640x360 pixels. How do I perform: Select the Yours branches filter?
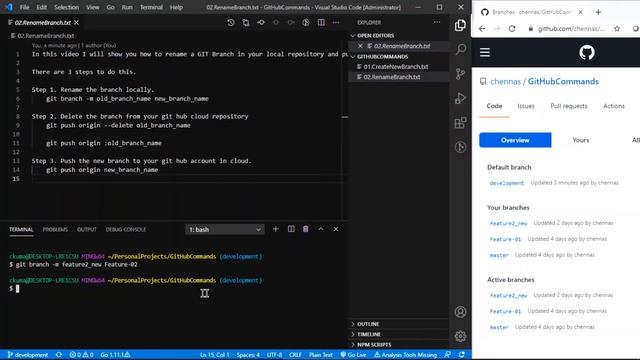(x=580, y=140)
